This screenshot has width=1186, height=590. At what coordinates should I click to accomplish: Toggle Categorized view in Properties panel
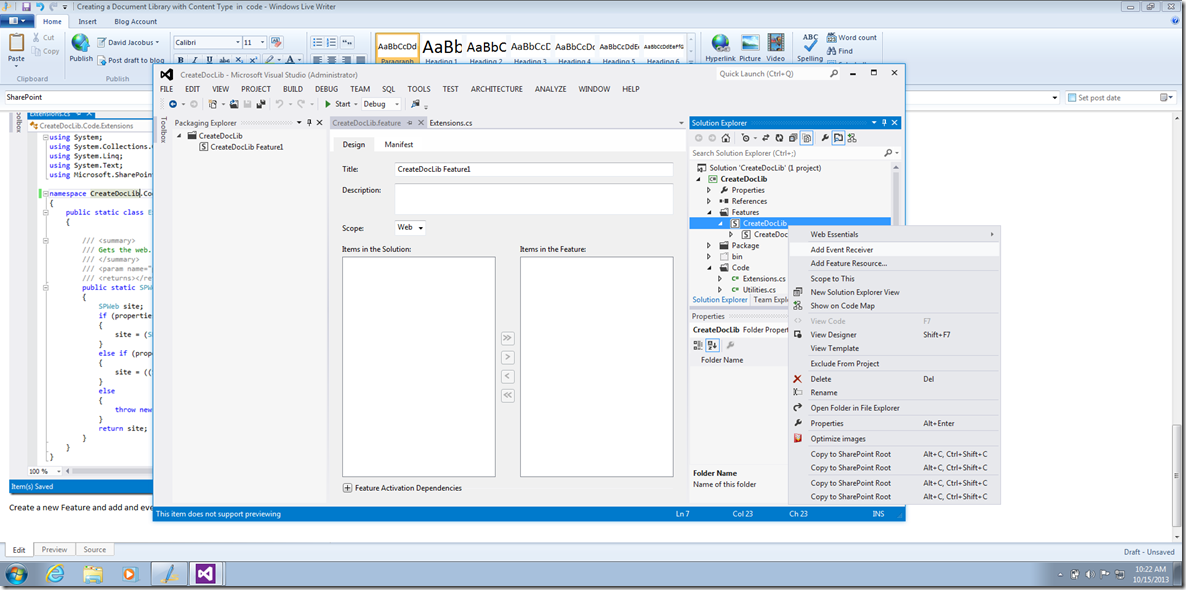[x=697, y=345]
